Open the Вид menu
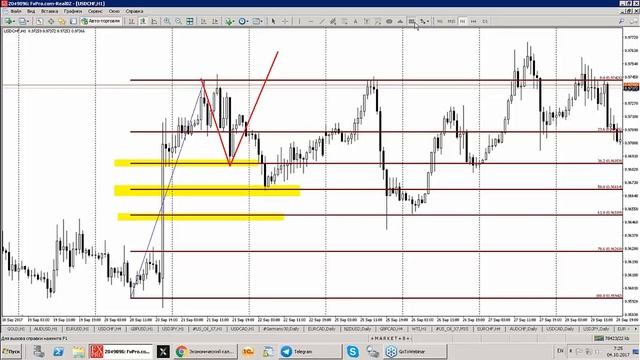This screenshot has width=640, height=360. [x=31, y=11]
